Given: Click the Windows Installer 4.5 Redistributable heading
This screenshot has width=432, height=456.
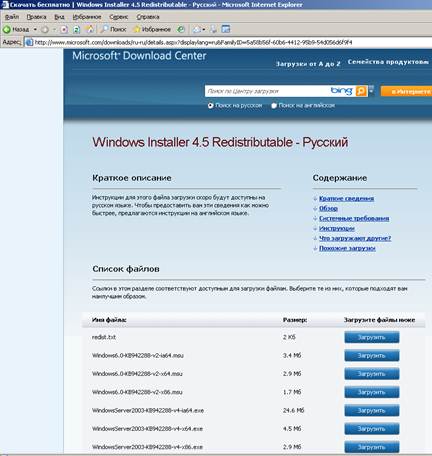Looking at the screenshot, I should pyautogui.click(x=220, y=142).
